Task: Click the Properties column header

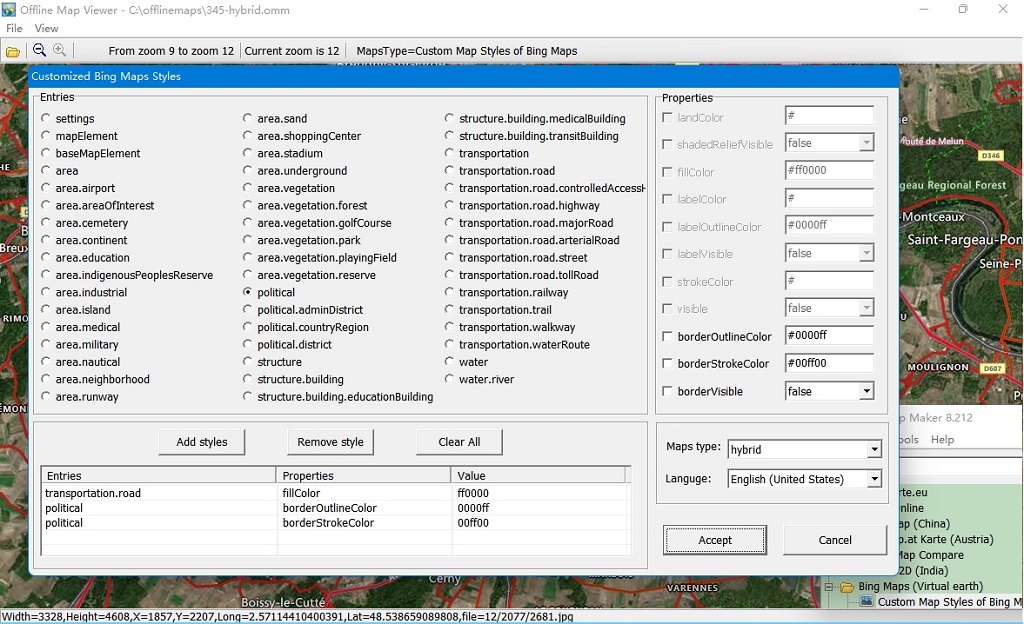Action: 364,475
